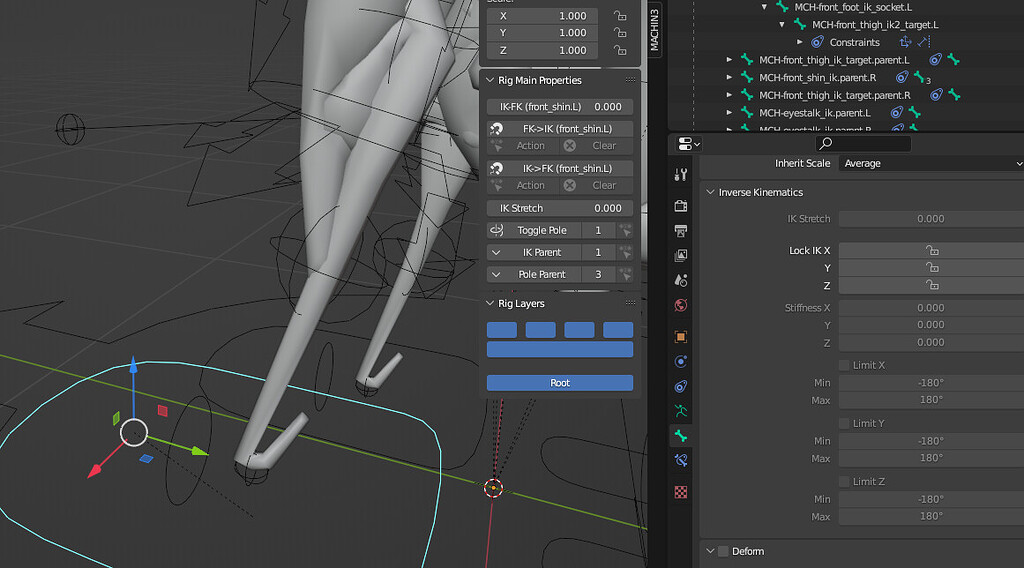Toggle the first rig layer button
The image size is (1024, 568).
point(502,330)
